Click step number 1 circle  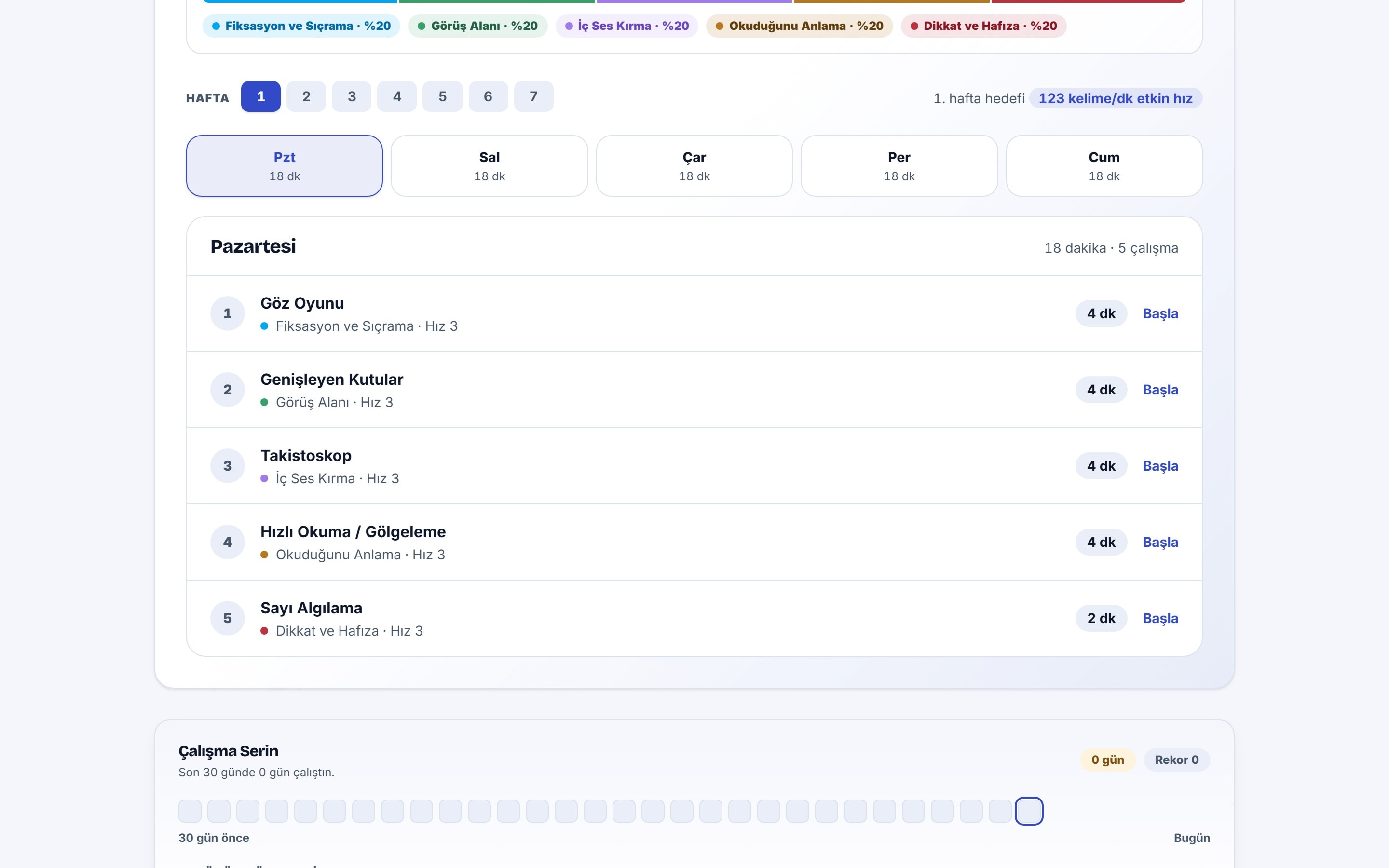pos(228,313)
